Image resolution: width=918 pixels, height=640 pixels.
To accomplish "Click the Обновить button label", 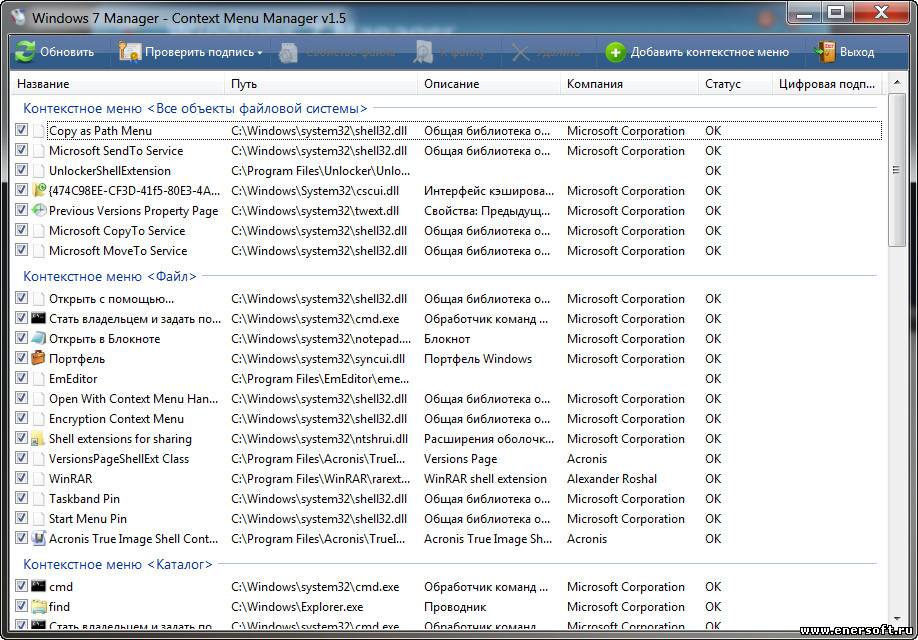I will [x=67, y=52].
